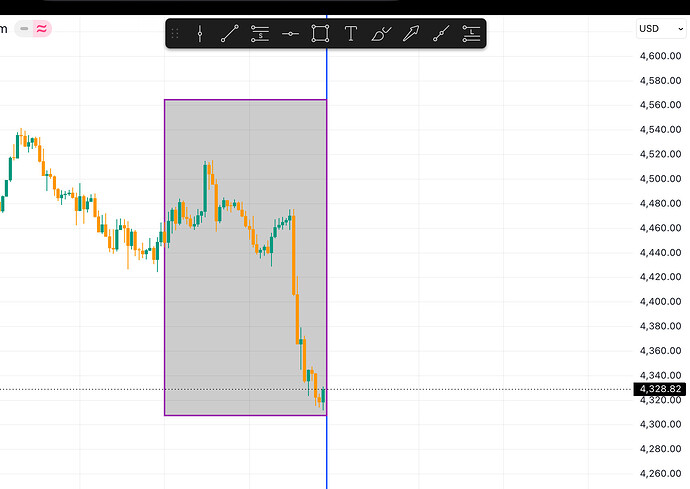Pick the short position tool marked S
Screen dimensions: 690x489
260,33
